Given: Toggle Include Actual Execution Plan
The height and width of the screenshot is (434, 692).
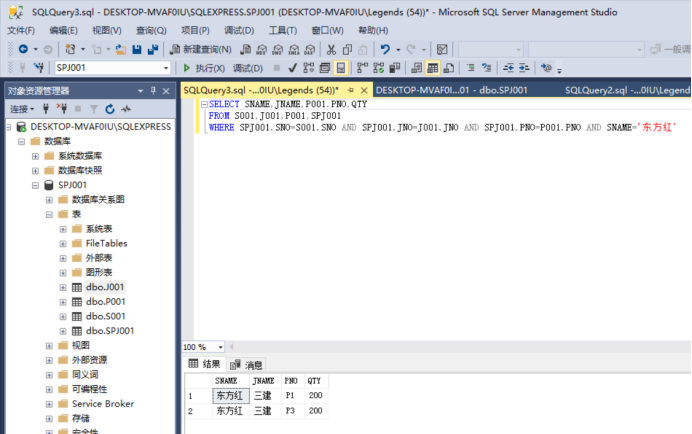Looking at the screenshot, I should click(x=362, y=68).
